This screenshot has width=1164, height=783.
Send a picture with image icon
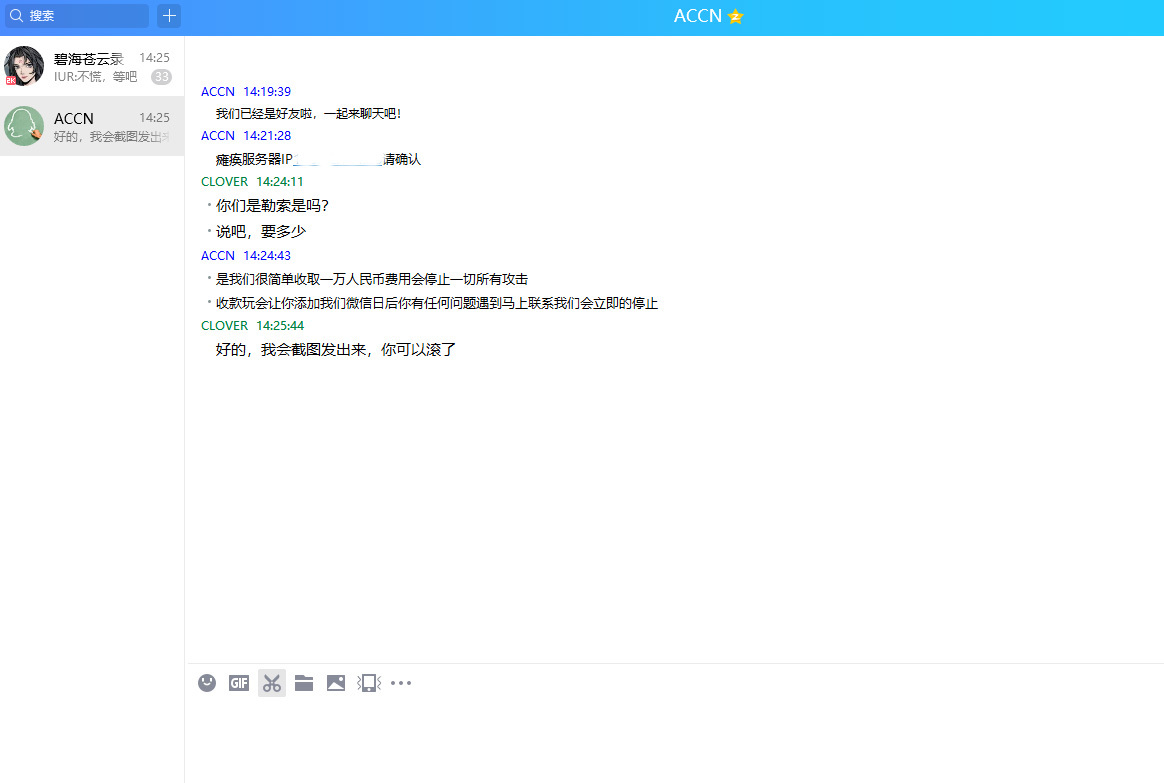(336, 683)
